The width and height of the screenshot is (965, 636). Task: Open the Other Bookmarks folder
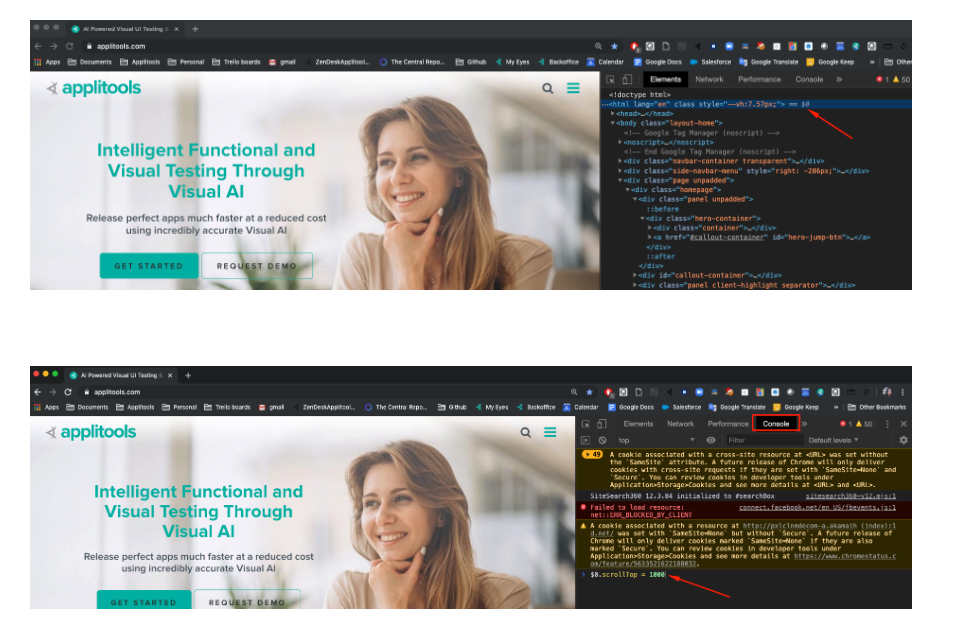coord(877,408)
